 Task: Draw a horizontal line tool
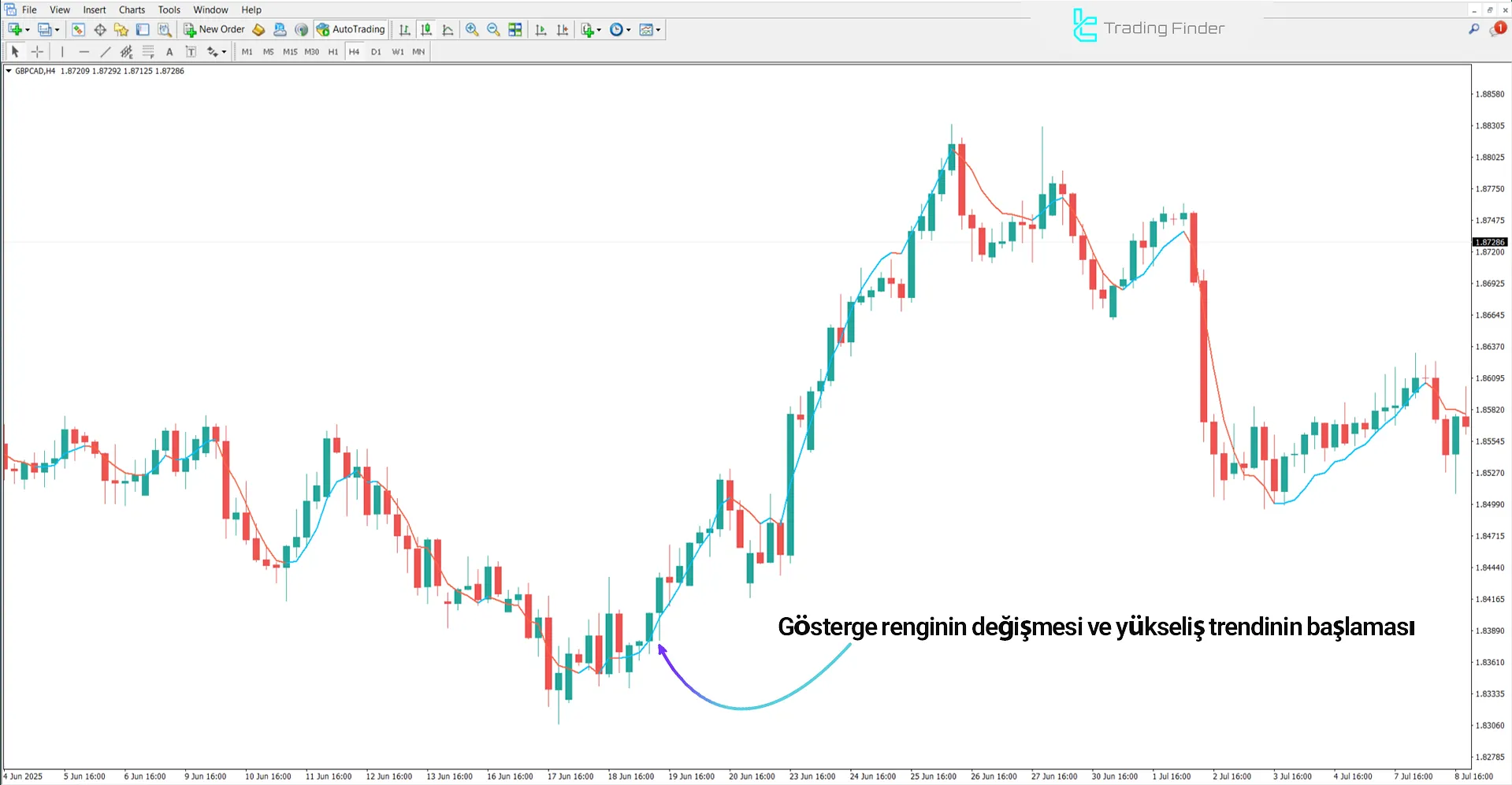click(x=84, y=52)
